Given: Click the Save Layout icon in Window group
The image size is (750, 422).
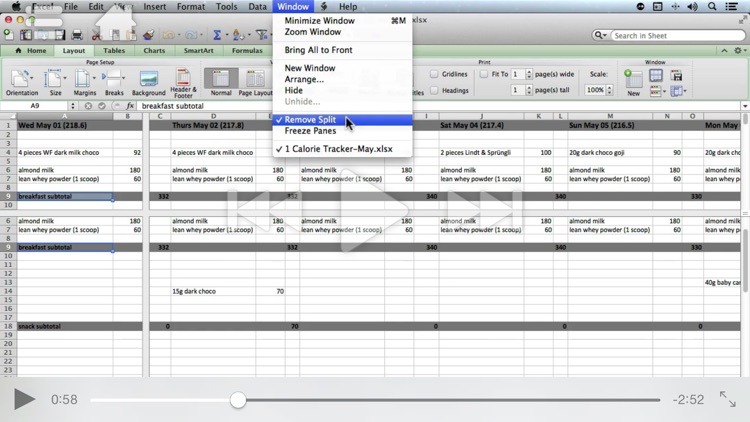Looking at the screenshot, I should point(676,75).
